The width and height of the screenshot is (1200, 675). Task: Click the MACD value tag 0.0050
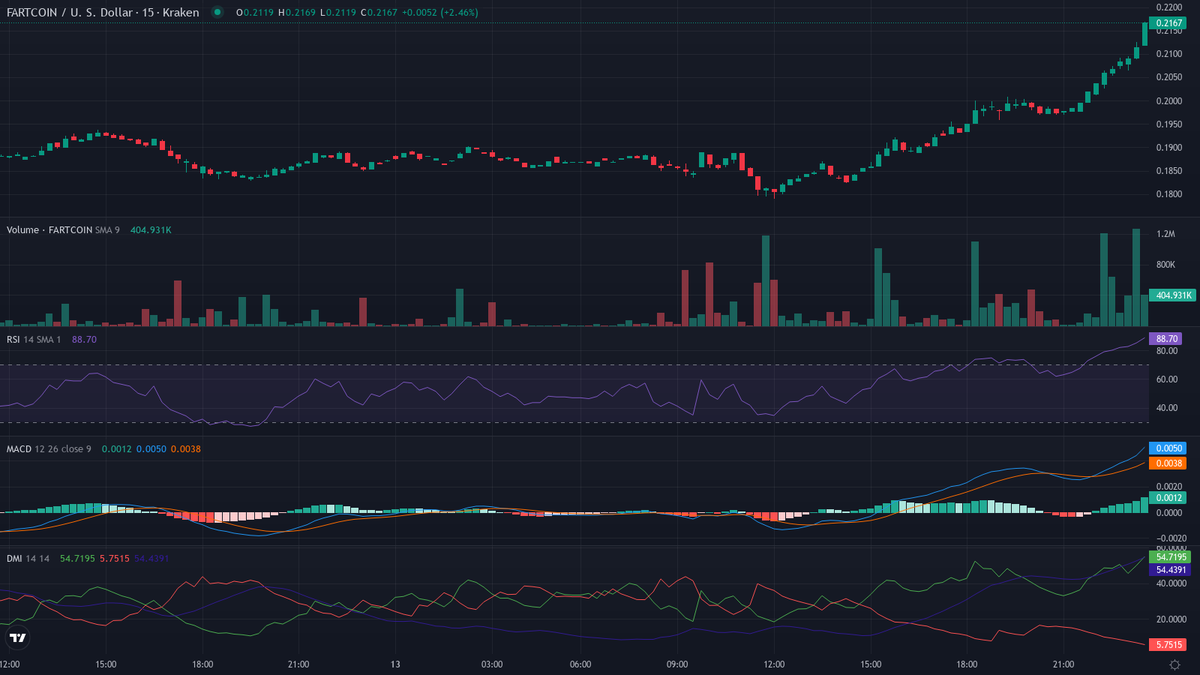click(1166, 449)
